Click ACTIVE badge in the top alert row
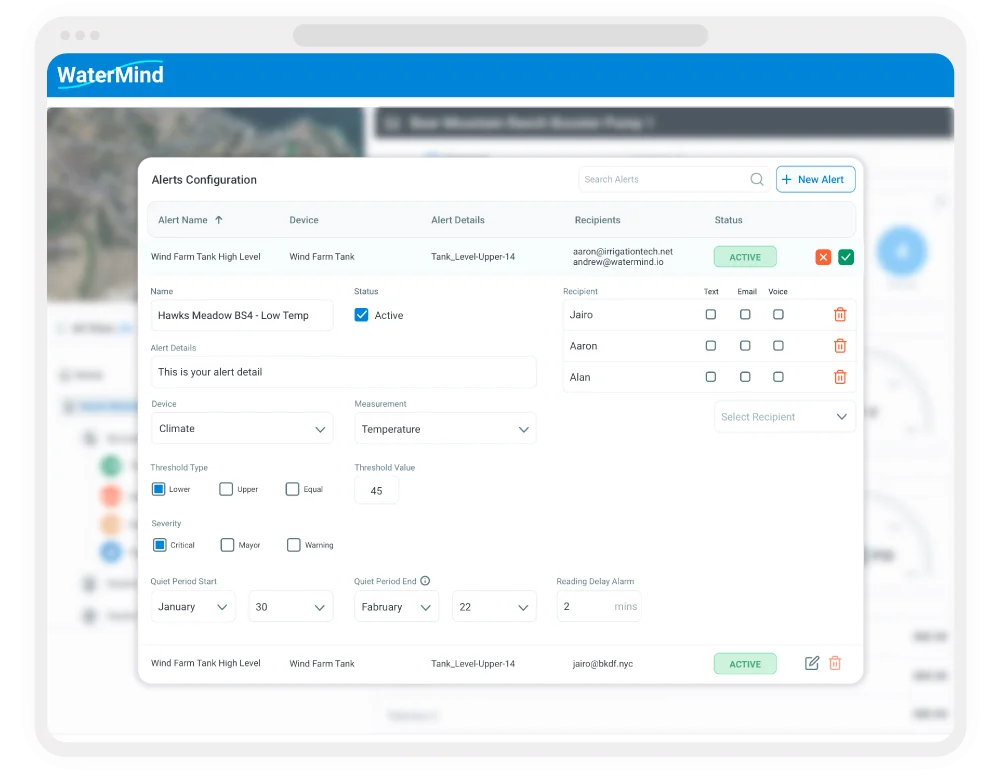 (x=745, y=257)
